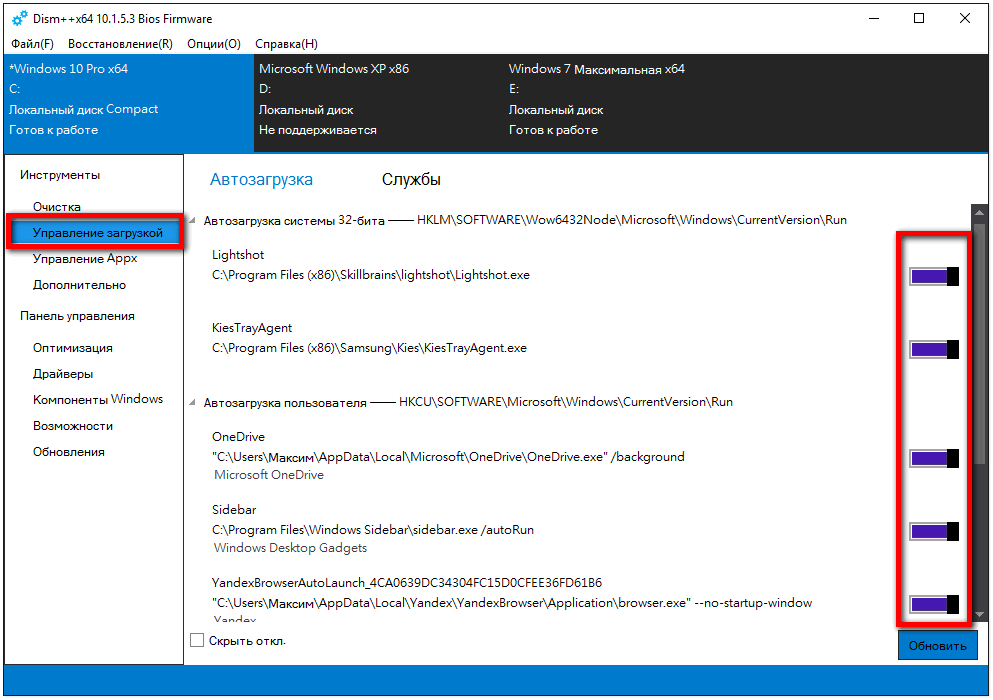Check the 'Скрыть откл.' checkbox
The width and height of the screenshot is (993, 700).
pyautogui.click(x=197, y=640)
